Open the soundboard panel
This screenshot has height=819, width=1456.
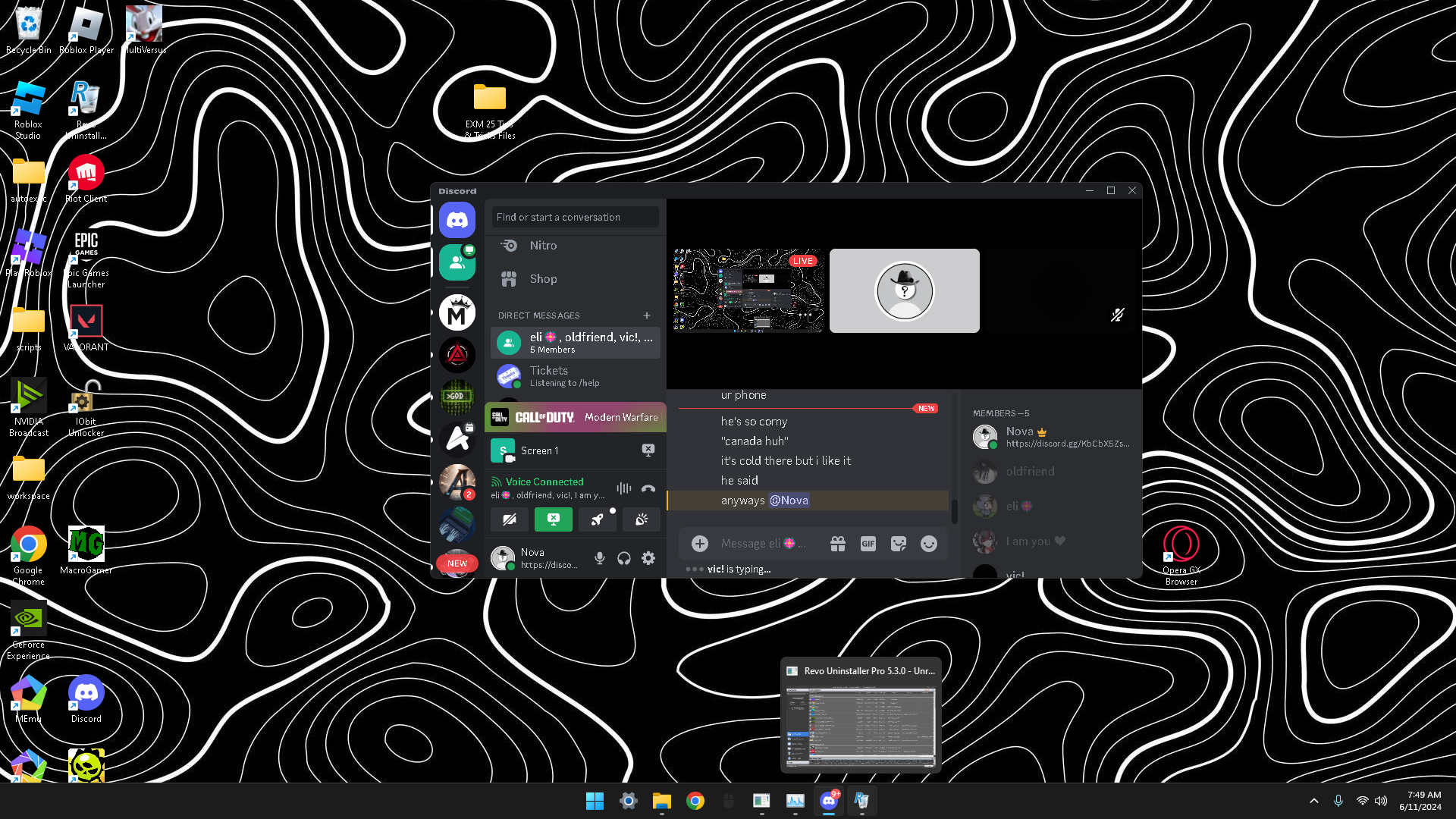642,519
